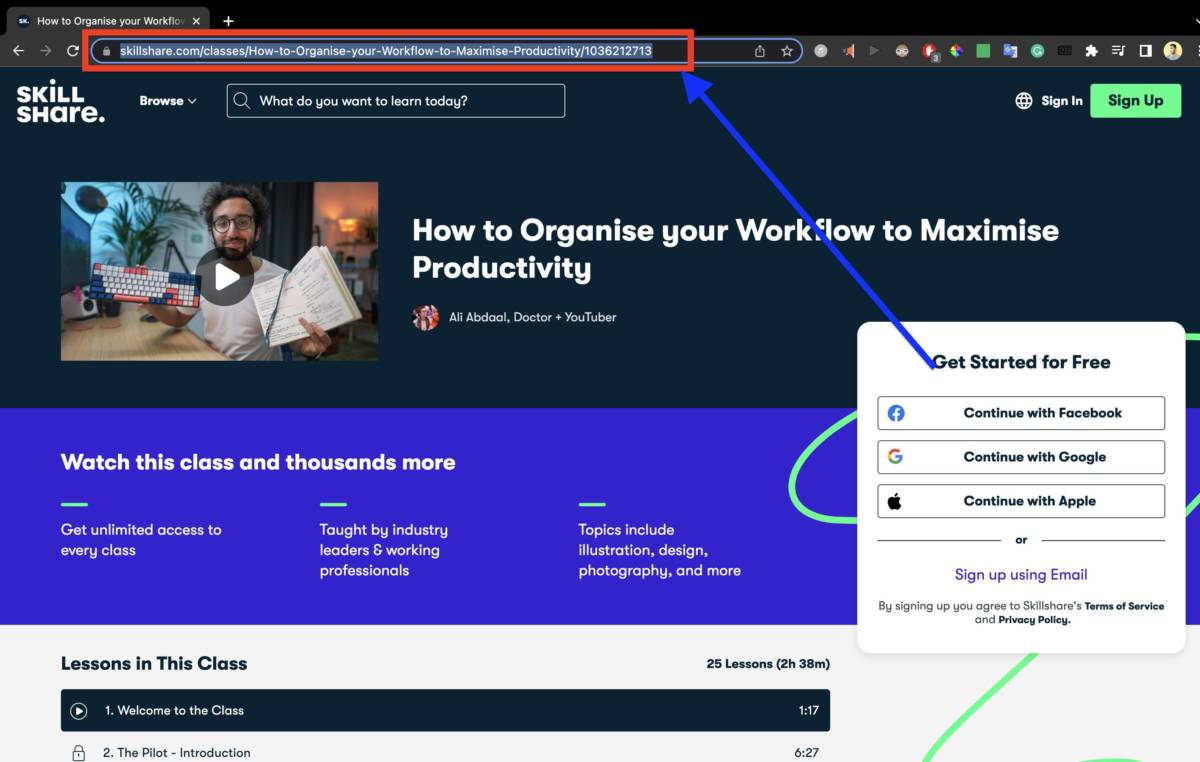The image size is (1200, 762).
Task: Click the Skillshare URL in address bar
Action: pos(386,51)
